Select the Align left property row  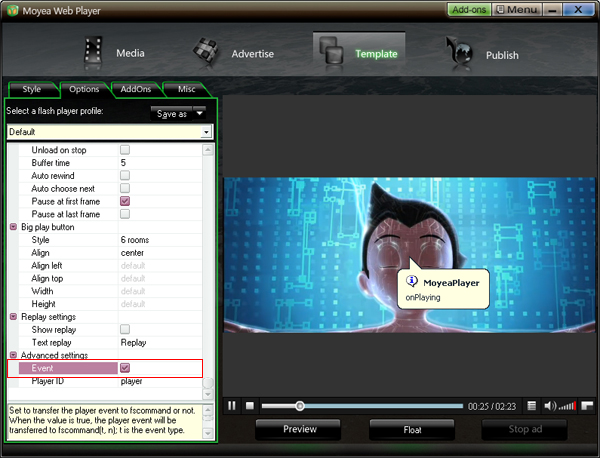coord(110,265)
